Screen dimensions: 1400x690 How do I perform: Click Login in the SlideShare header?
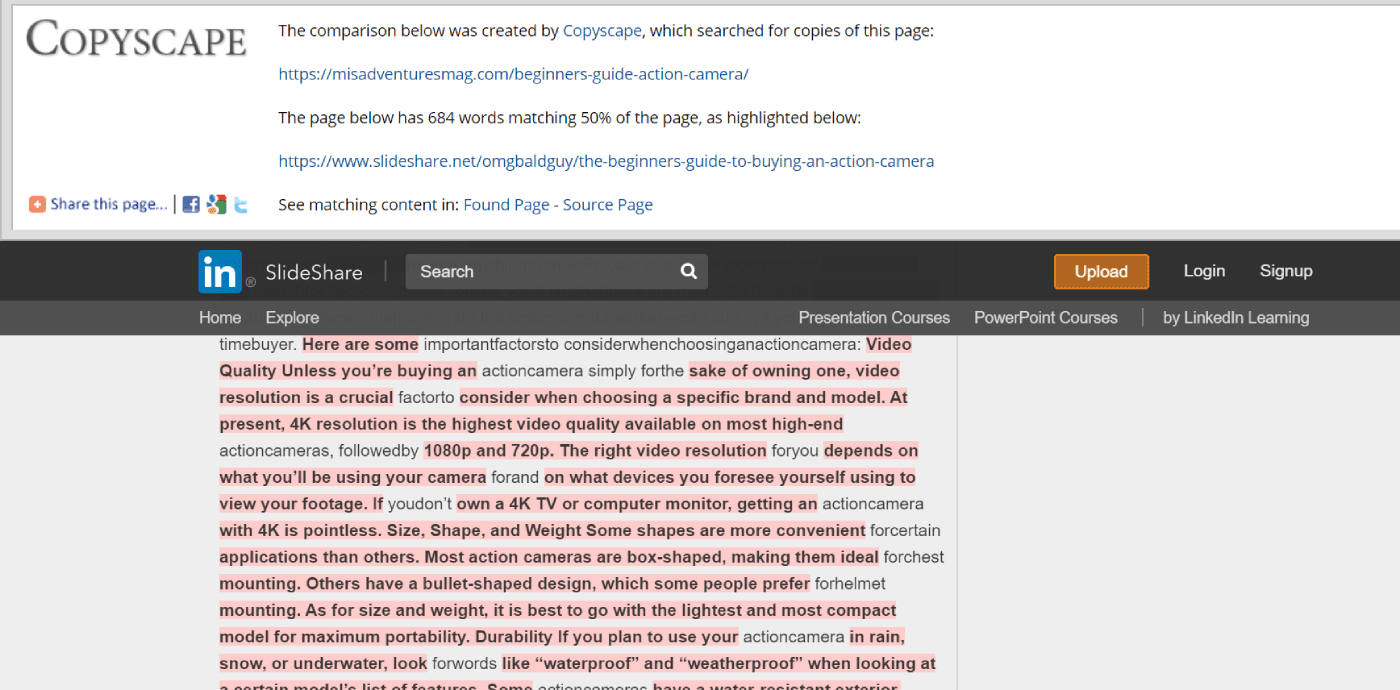(x=1204, y=271)
